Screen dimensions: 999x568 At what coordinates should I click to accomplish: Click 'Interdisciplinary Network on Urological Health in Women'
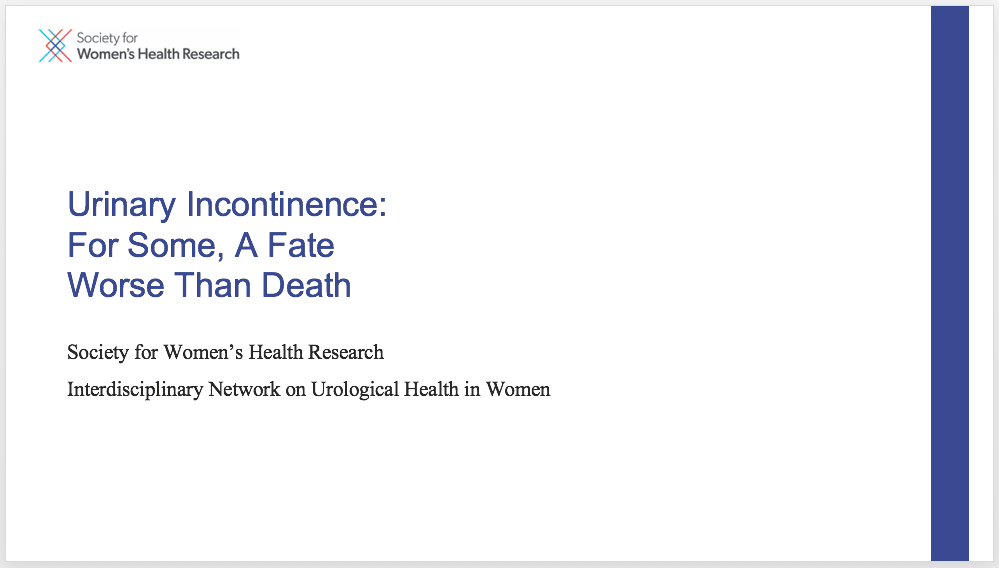click(308, 389)
